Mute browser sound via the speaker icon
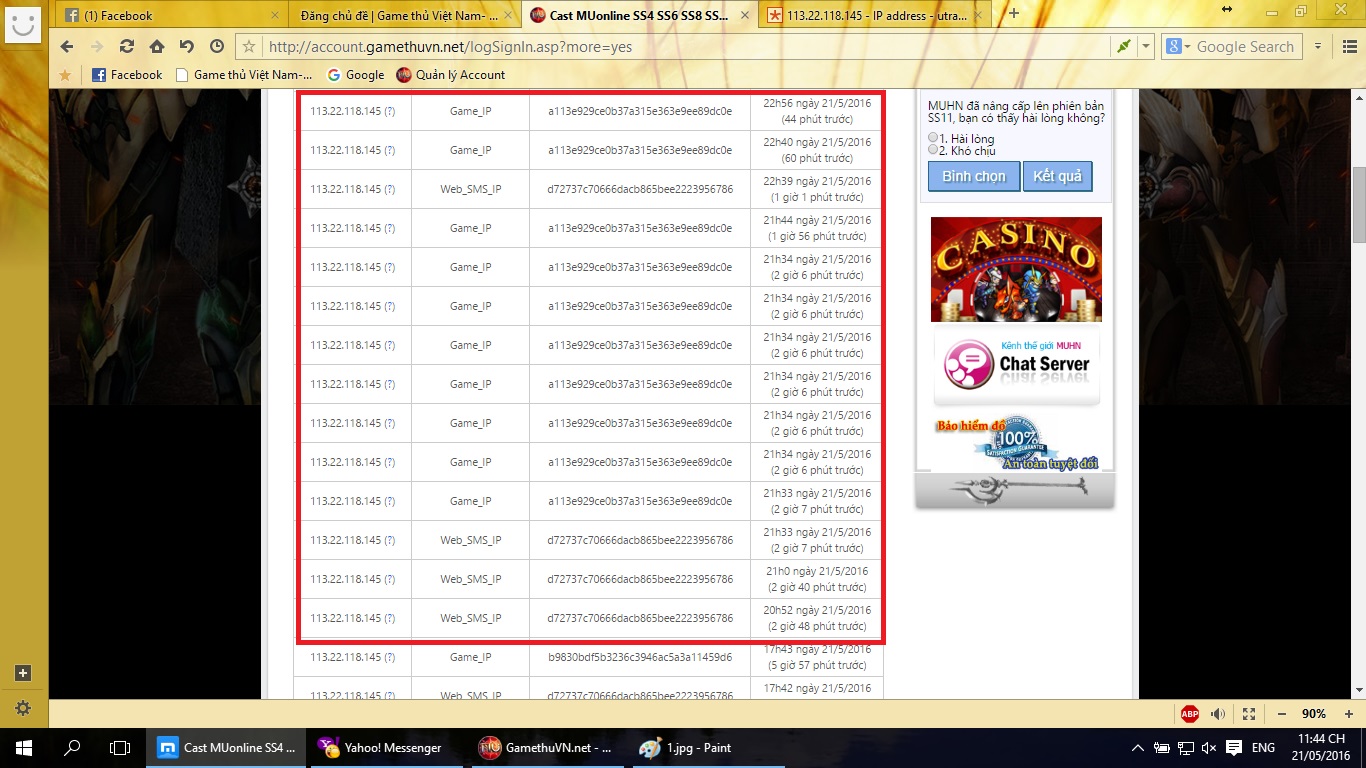 [x=1218, y=714]
